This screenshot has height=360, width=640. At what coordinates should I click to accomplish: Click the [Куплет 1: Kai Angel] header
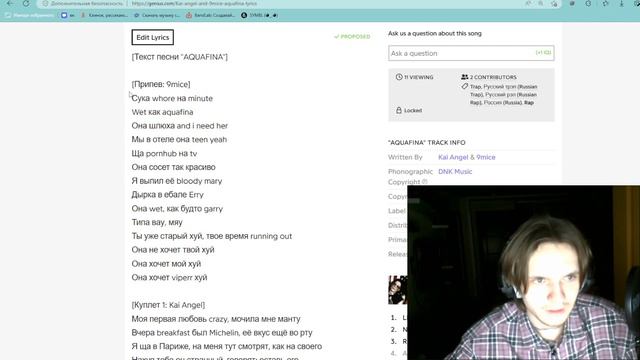click(168, 305)
